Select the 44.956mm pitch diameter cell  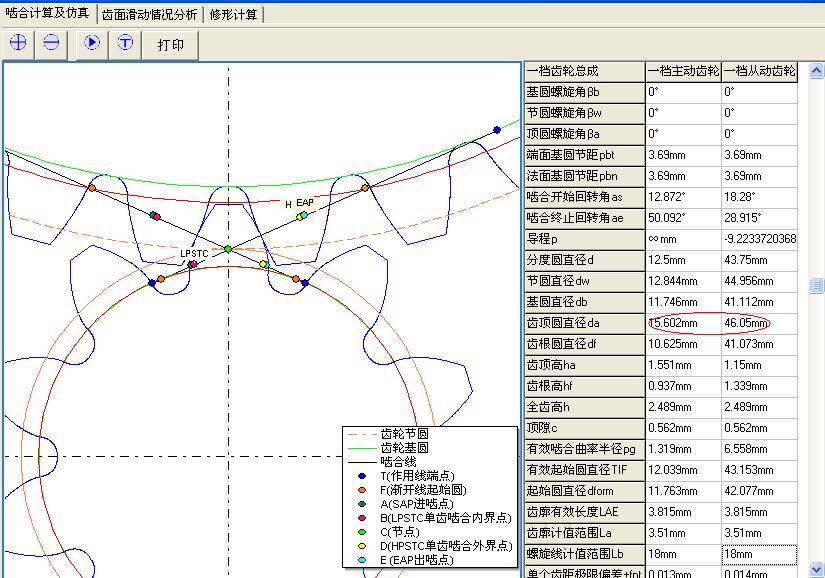(x=759, y=281)
